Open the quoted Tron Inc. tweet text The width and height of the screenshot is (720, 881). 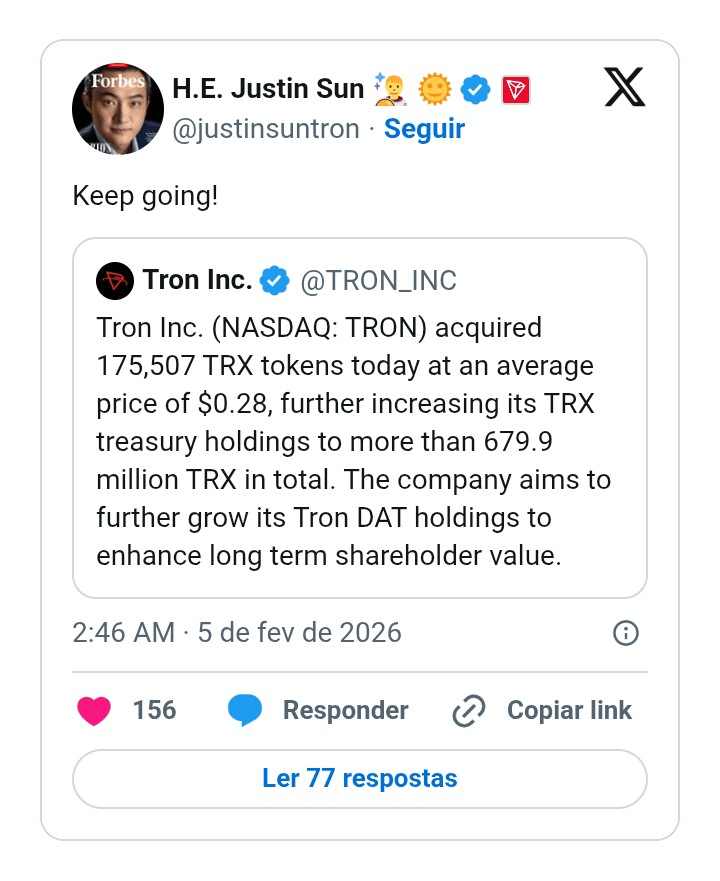click(355, 441)
